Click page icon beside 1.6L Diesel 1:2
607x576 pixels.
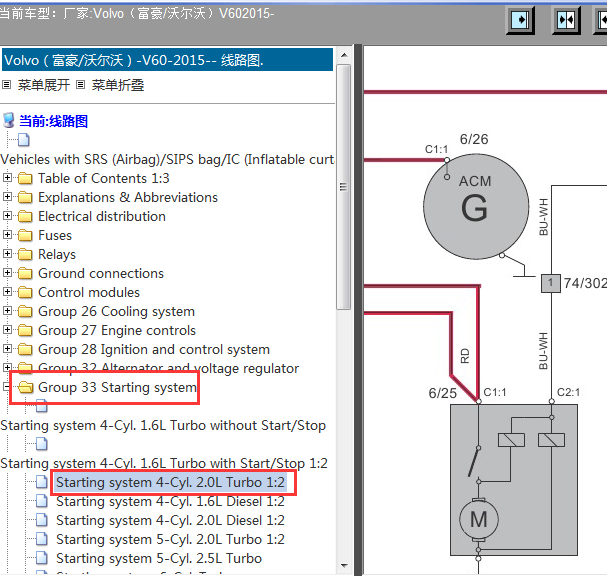click(x=42, y=501)
